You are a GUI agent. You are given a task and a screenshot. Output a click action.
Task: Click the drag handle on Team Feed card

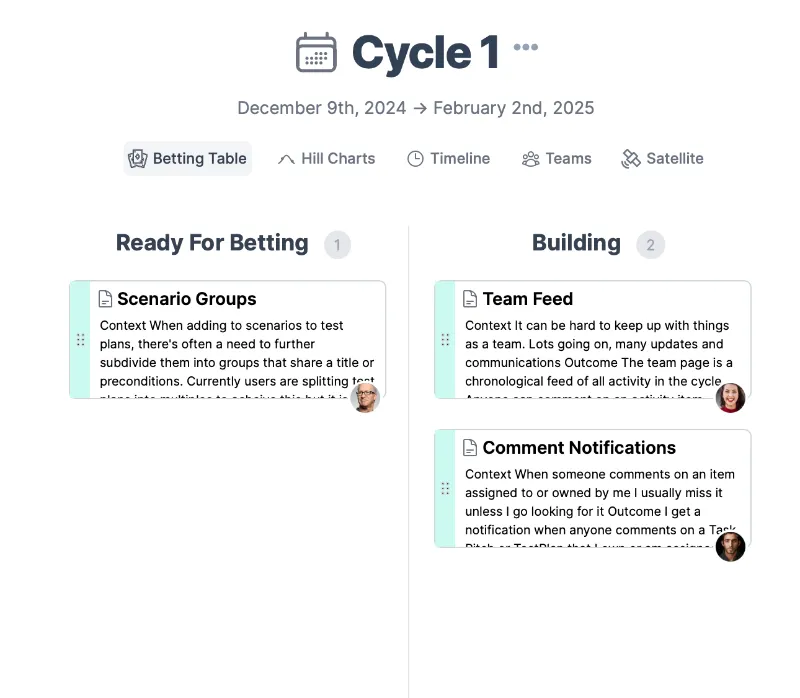445,340
